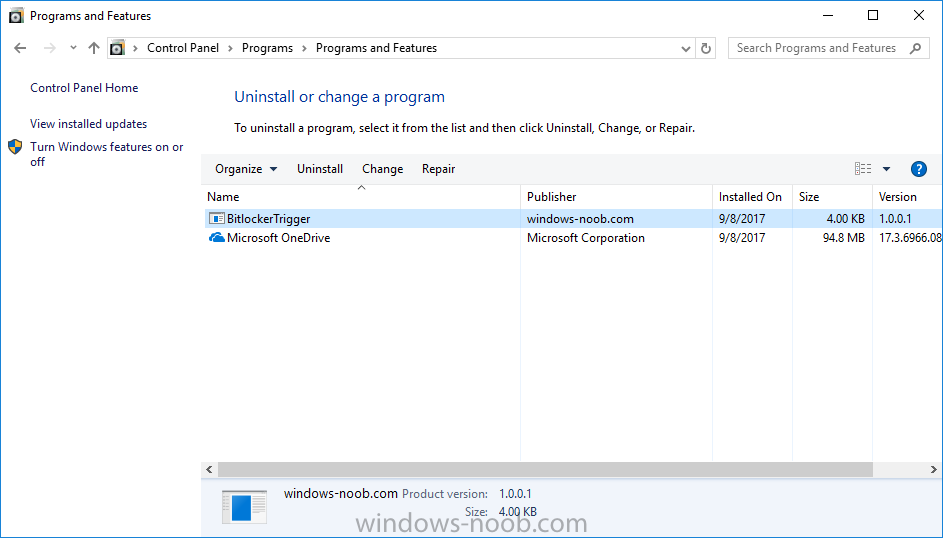Click the horizontal scrollbar right arrow
The image size is (943, 538).
(933, 469)
